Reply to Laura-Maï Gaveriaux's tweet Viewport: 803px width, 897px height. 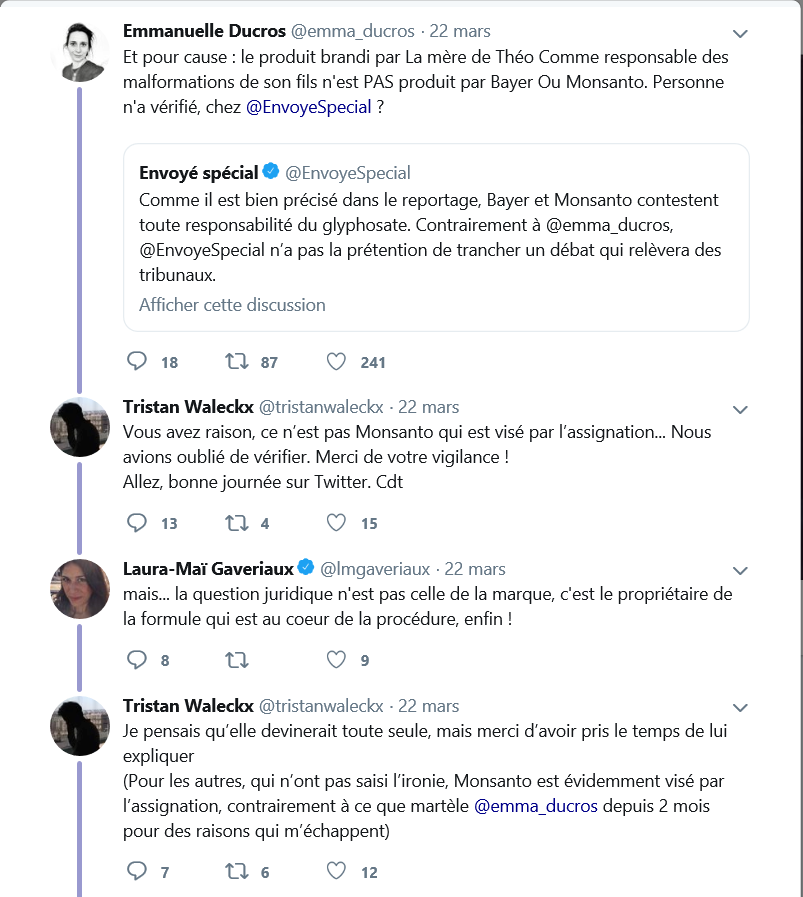[x=138, y=659]
